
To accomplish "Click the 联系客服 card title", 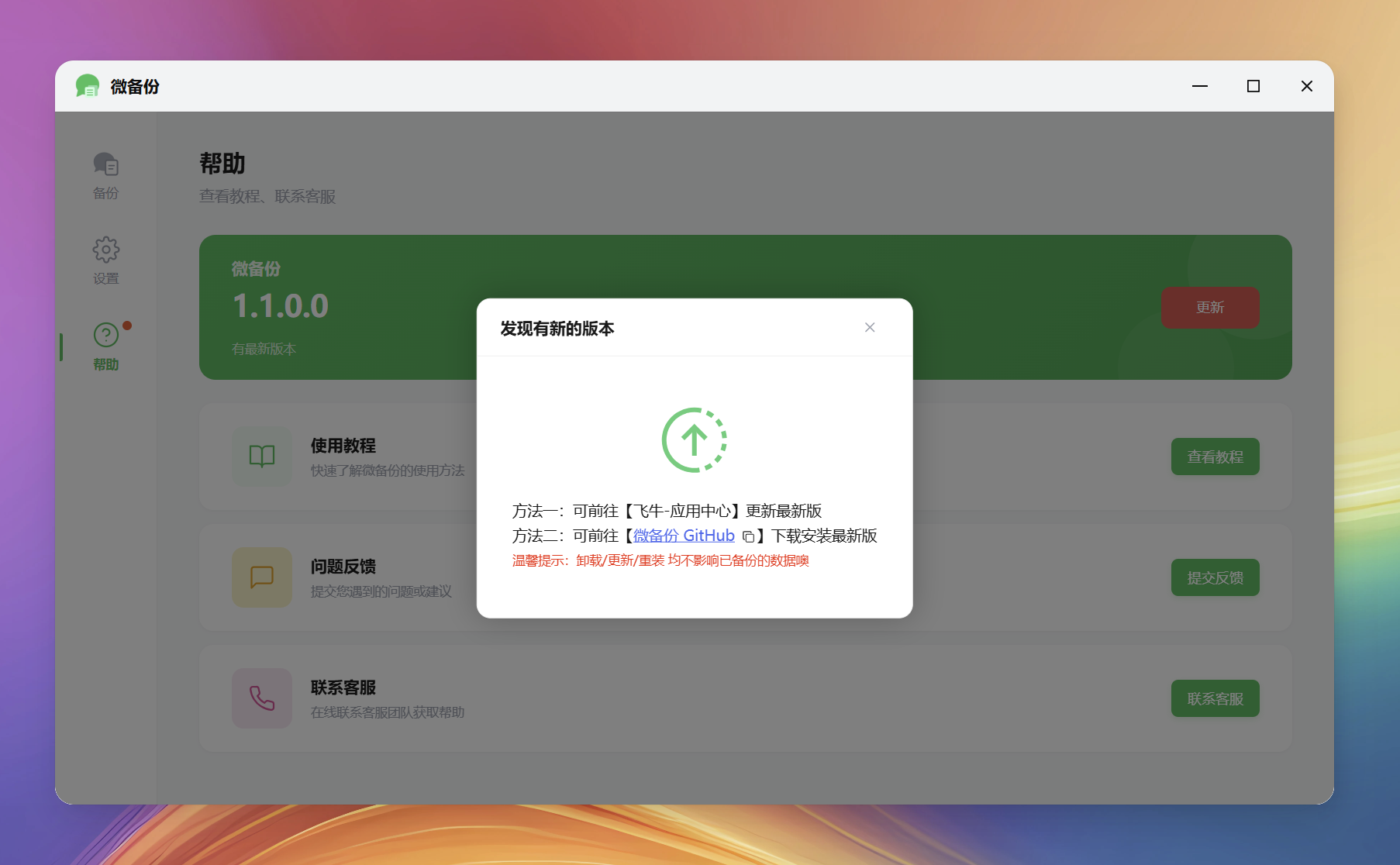I will tap(343, 688).
